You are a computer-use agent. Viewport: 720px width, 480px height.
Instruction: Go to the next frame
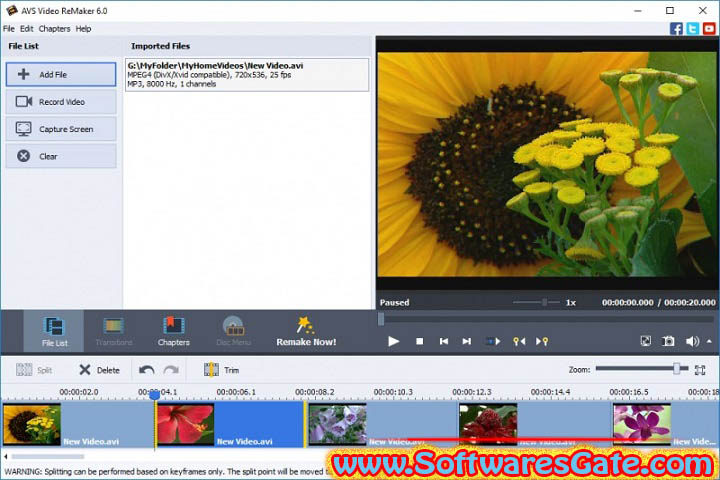pos(467,341)
